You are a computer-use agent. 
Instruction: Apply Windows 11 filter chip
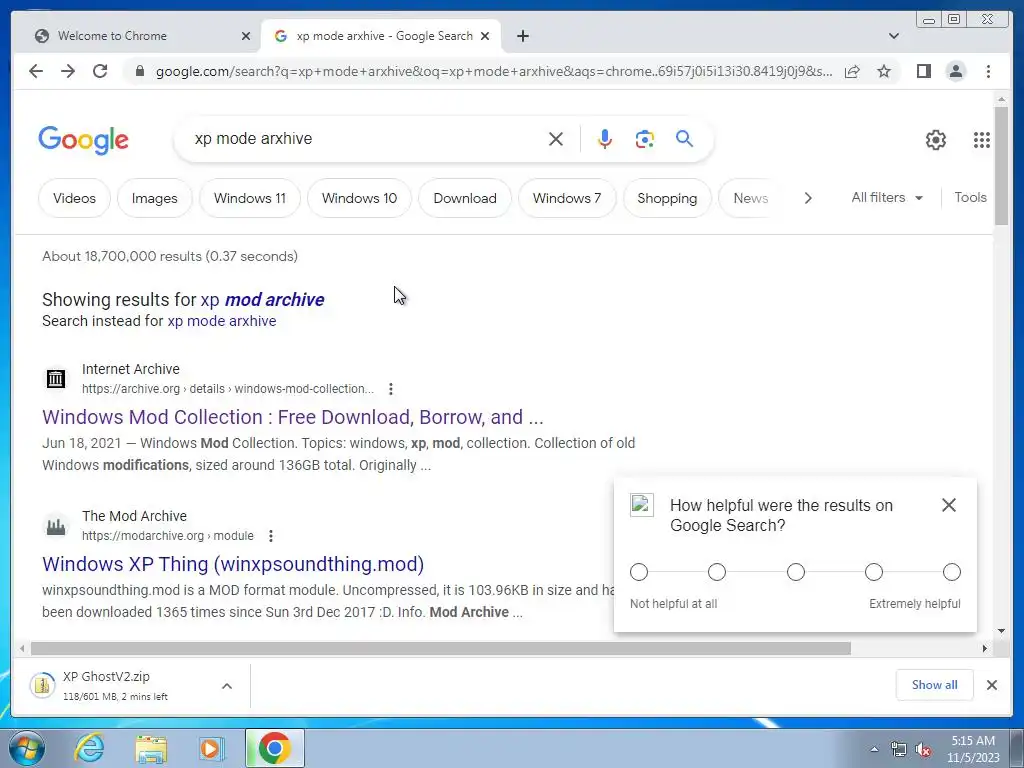249,198
